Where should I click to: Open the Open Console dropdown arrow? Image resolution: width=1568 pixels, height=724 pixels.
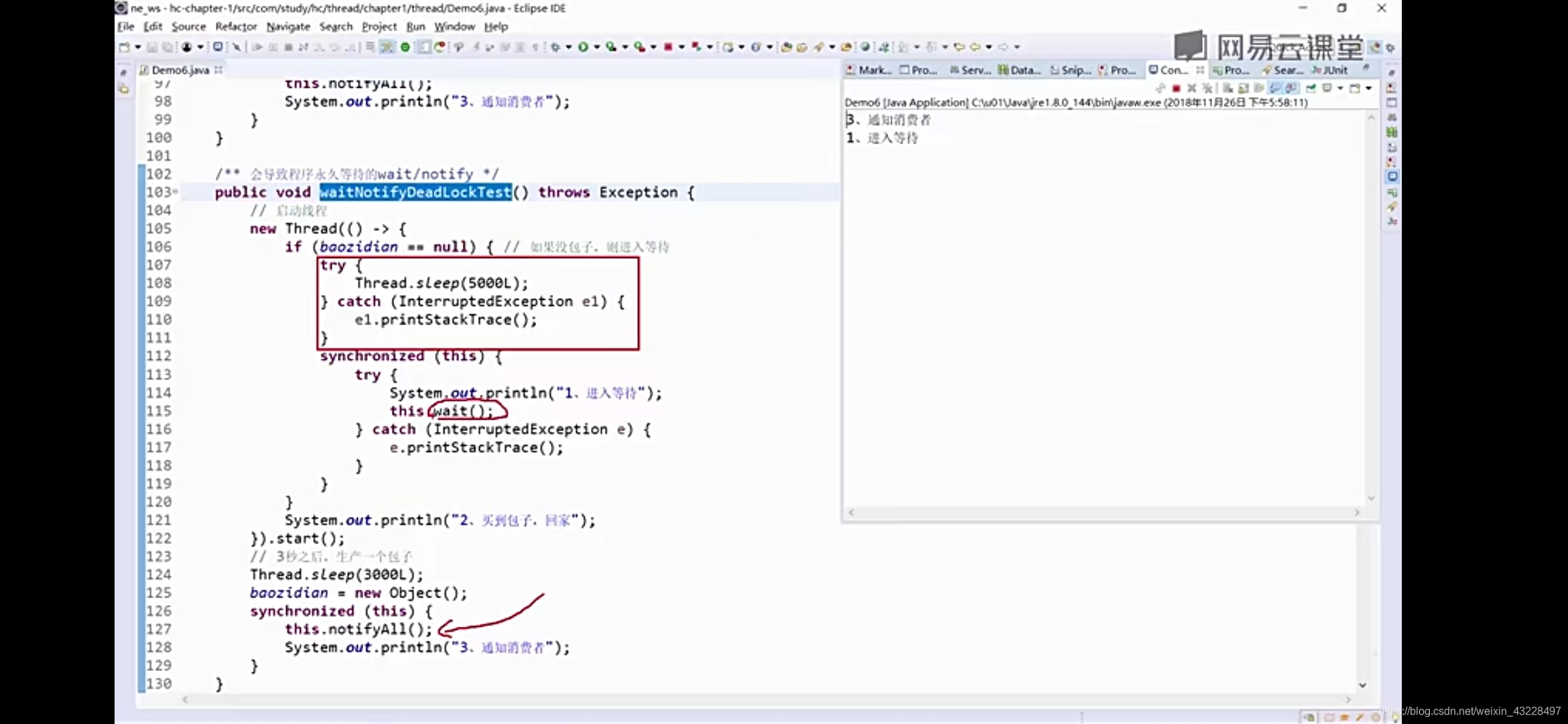(1369, 88)
